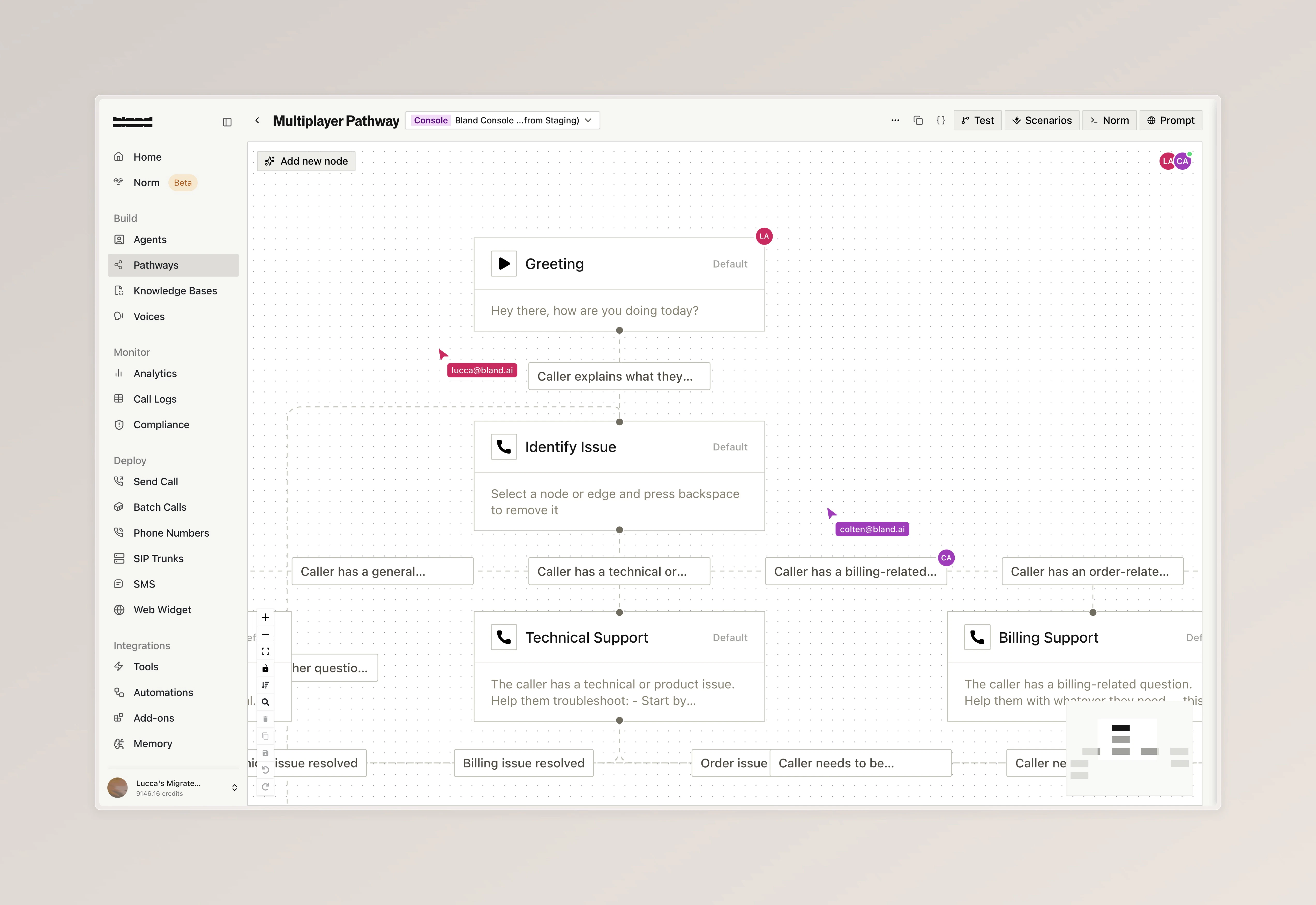Image resolution: width=1316 pixels, height=905 pixels.
Task: Run a test with the Test button
Action: click(x=977, y=120)
